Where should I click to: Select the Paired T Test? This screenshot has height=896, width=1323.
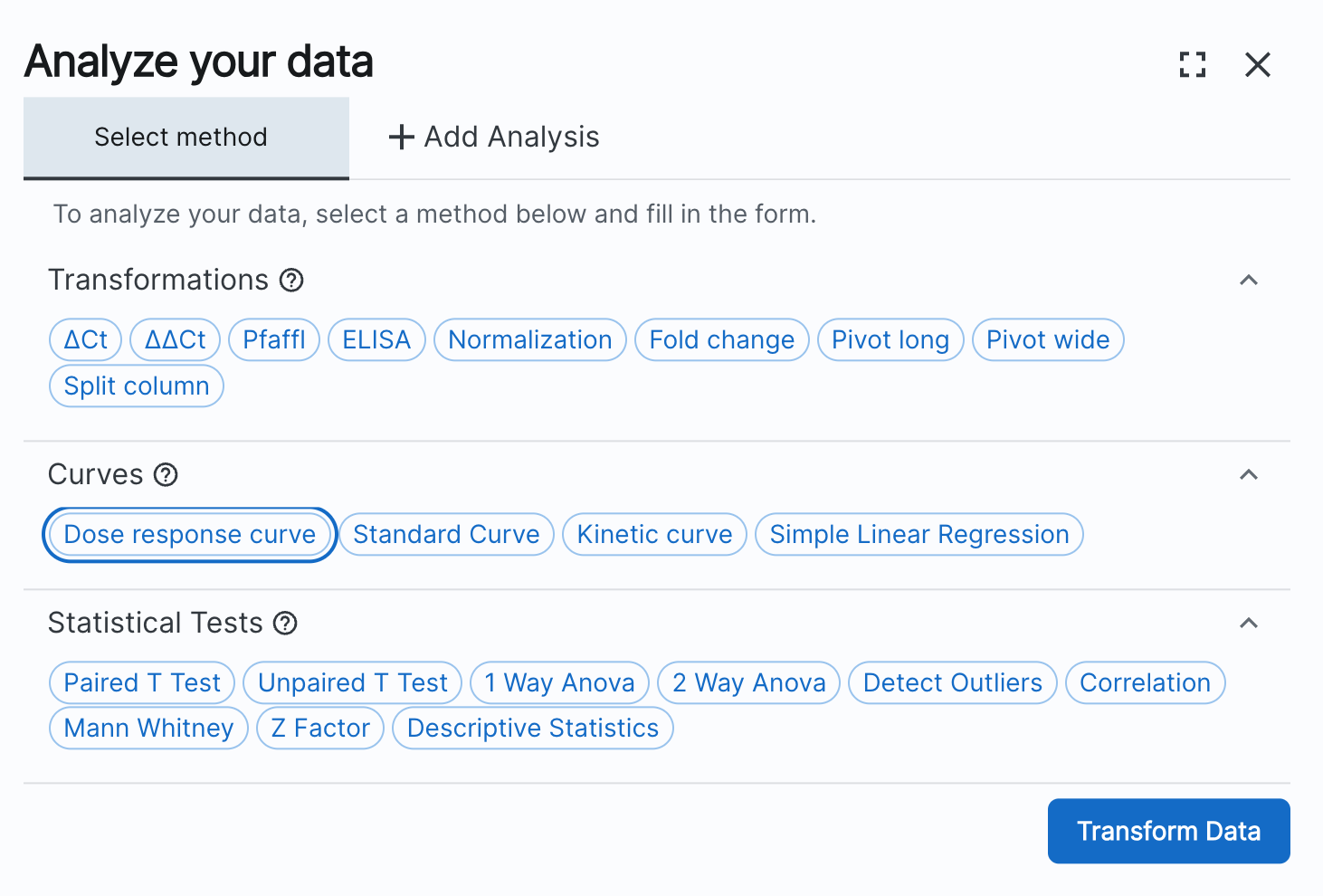point(141,682)
